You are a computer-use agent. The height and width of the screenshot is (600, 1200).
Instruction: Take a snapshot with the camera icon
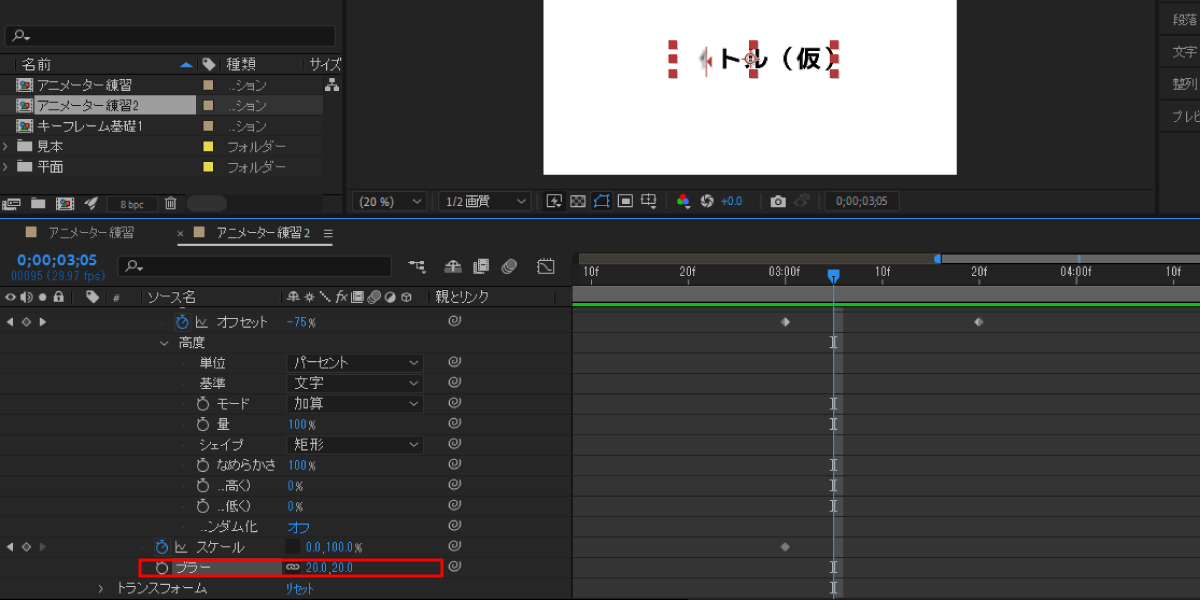click(x=778, y=201)
